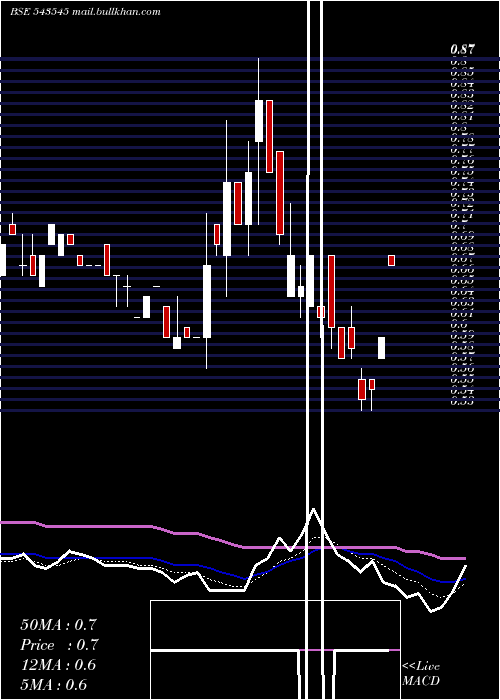500x700 pixels.
Task: Click the '50MA : 0.7' readout
Action: (x=58, y=625)
